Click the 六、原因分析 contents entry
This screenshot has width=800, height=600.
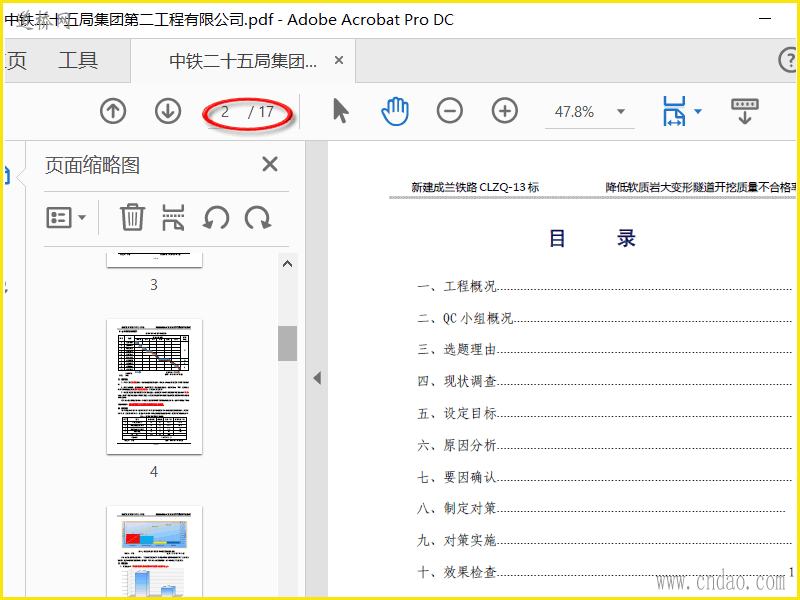604,445
